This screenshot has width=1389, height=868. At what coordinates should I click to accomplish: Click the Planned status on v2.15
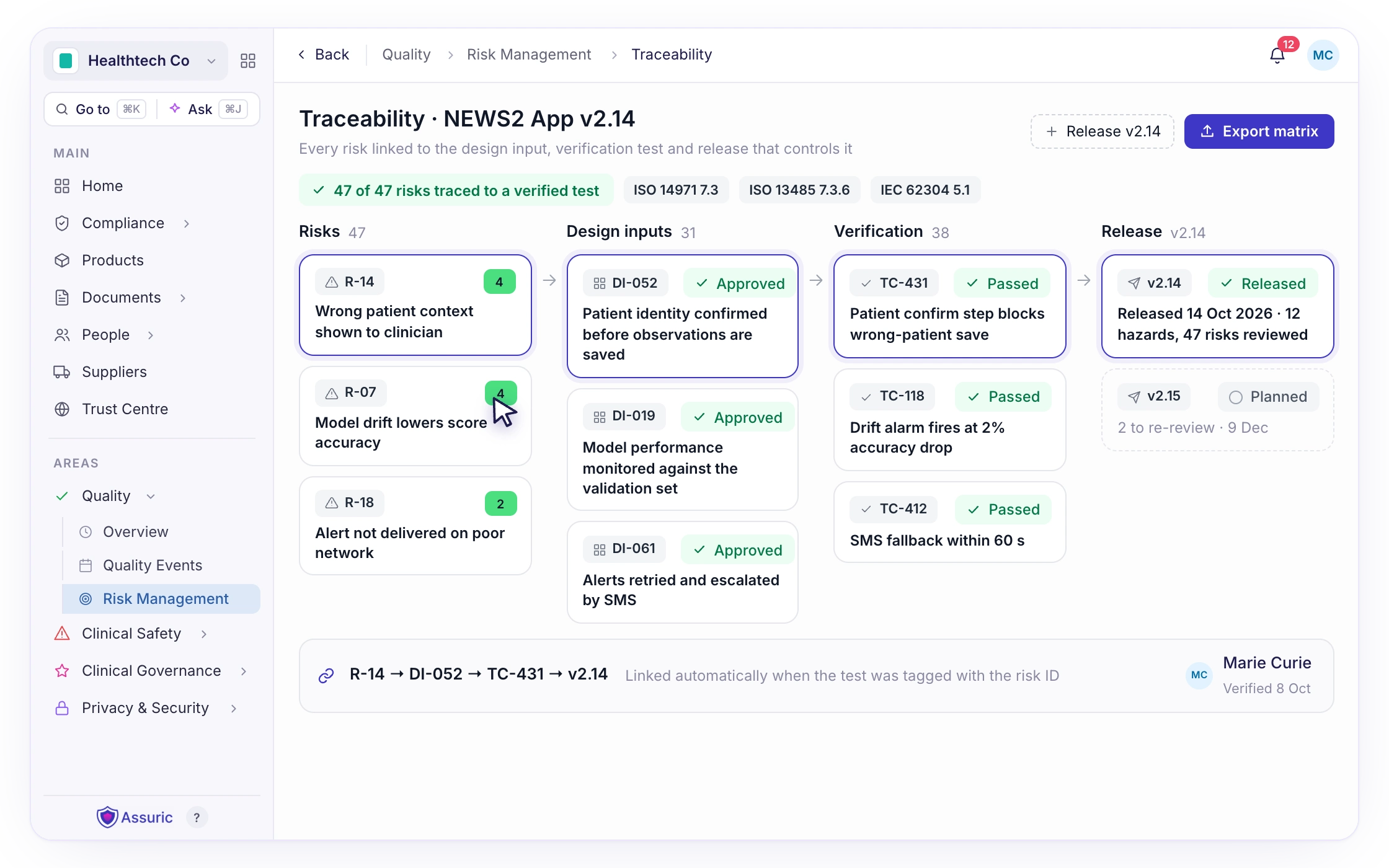tap(1268, 397)
